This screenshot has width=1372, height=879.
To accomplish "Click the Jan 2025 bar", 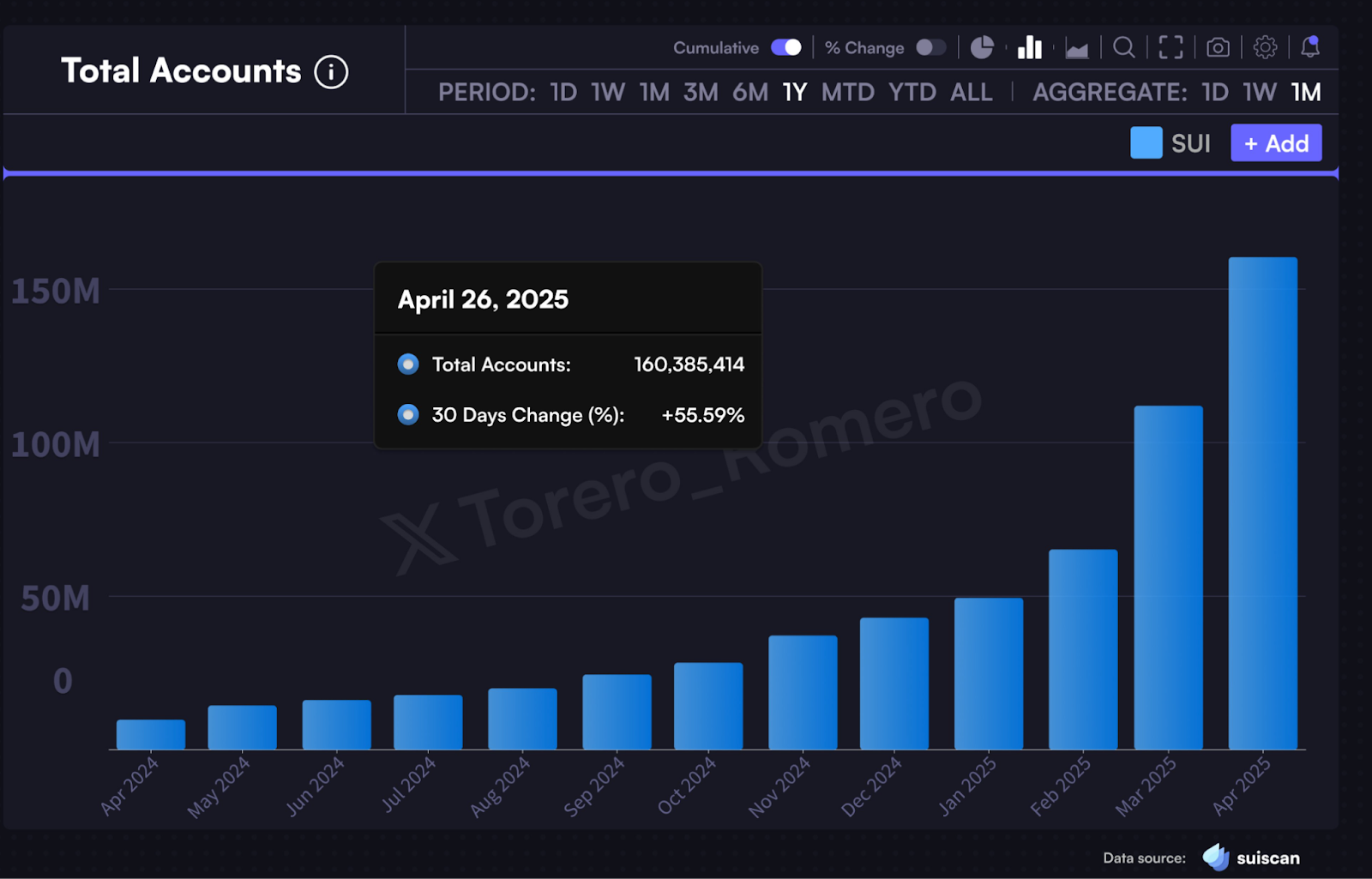I will (989, 673).
